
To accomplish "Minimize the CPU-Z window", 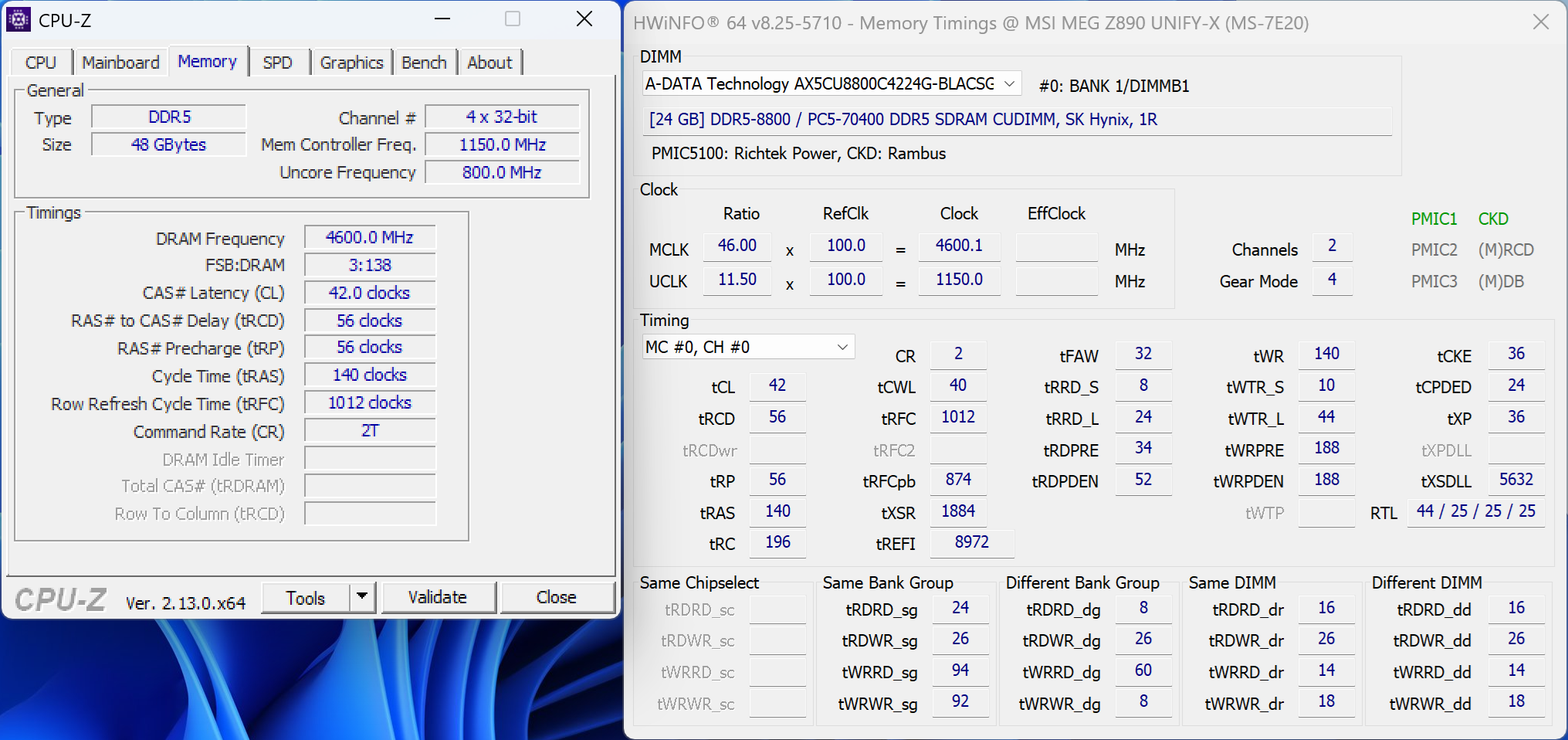I will 442,19.
